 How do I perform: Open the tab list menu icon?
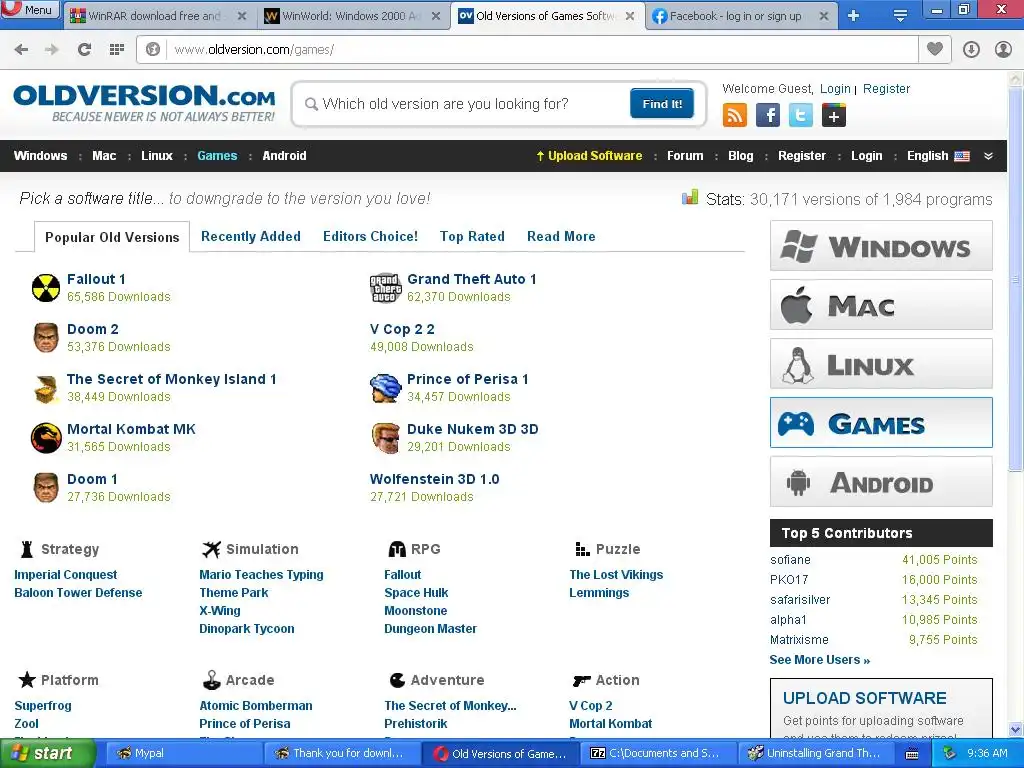(900, 16)
